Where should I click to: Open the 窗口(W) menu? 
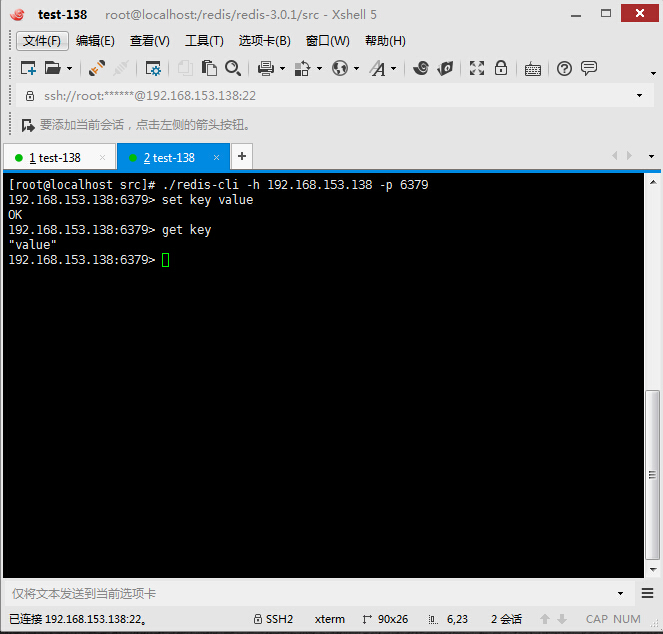(328, 41)
